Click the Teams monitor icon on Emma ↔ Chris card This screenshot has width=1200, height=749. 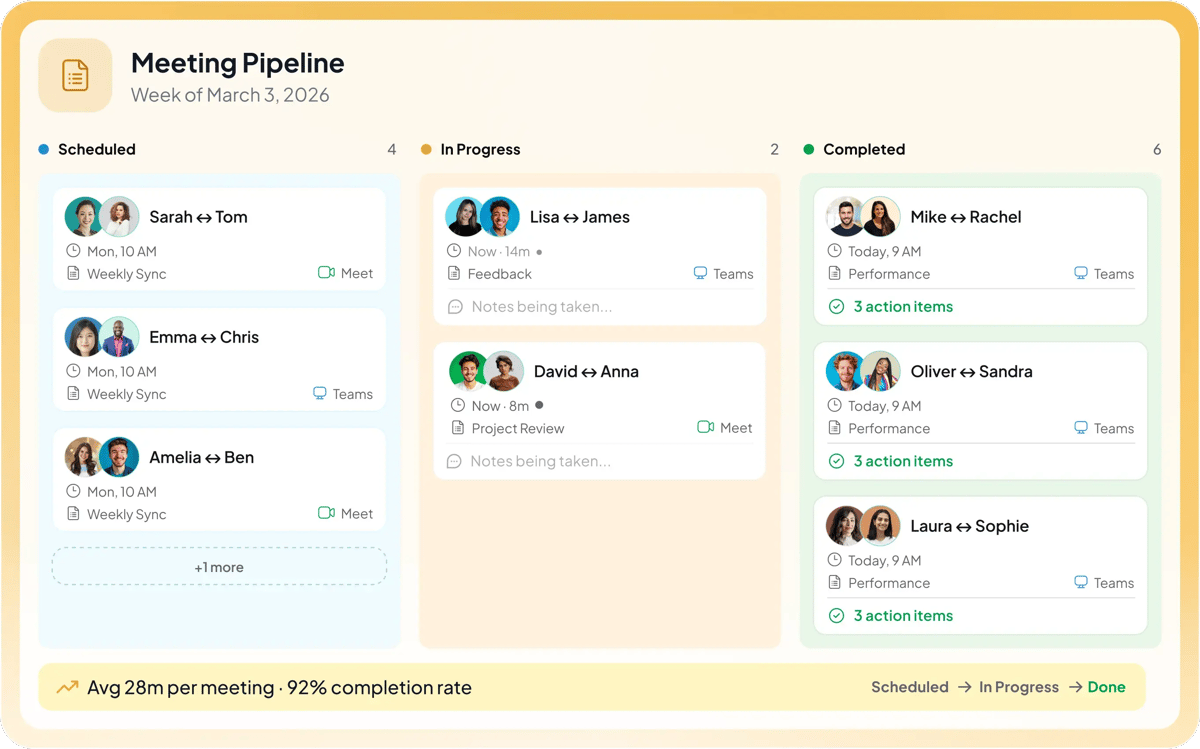320,394
